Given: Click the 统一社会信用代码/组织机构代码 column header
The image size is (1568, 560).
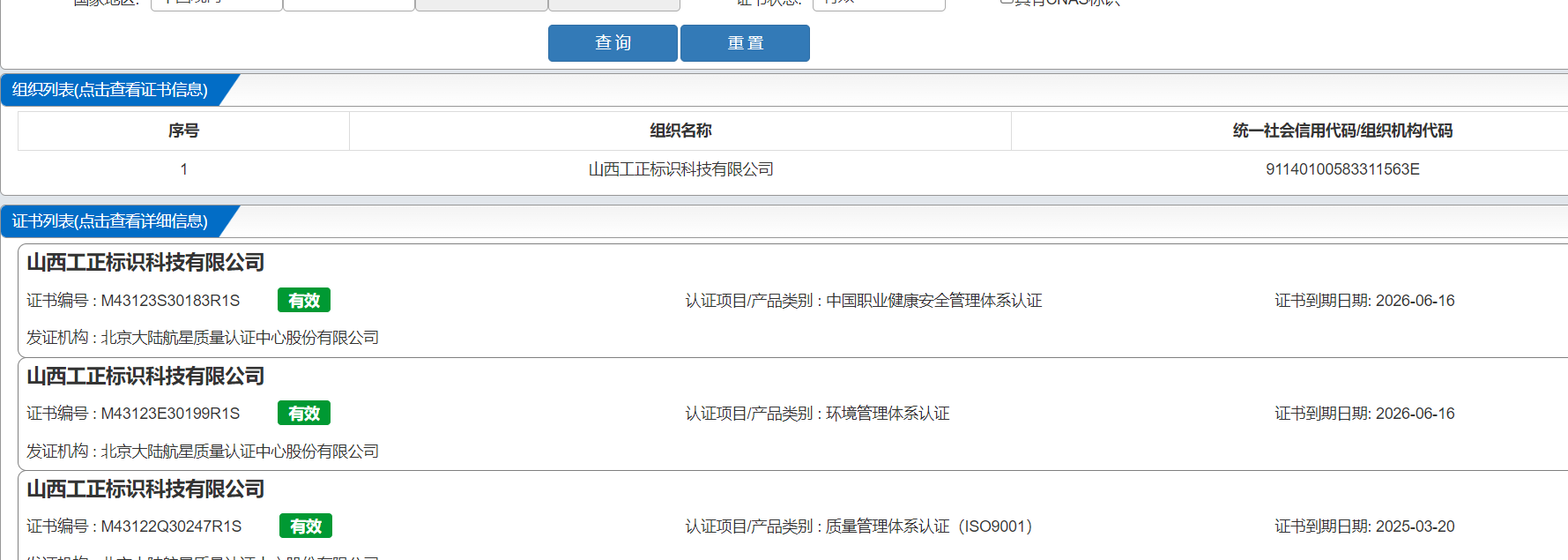Looking at the screenshot, I should pos(1342,131).
